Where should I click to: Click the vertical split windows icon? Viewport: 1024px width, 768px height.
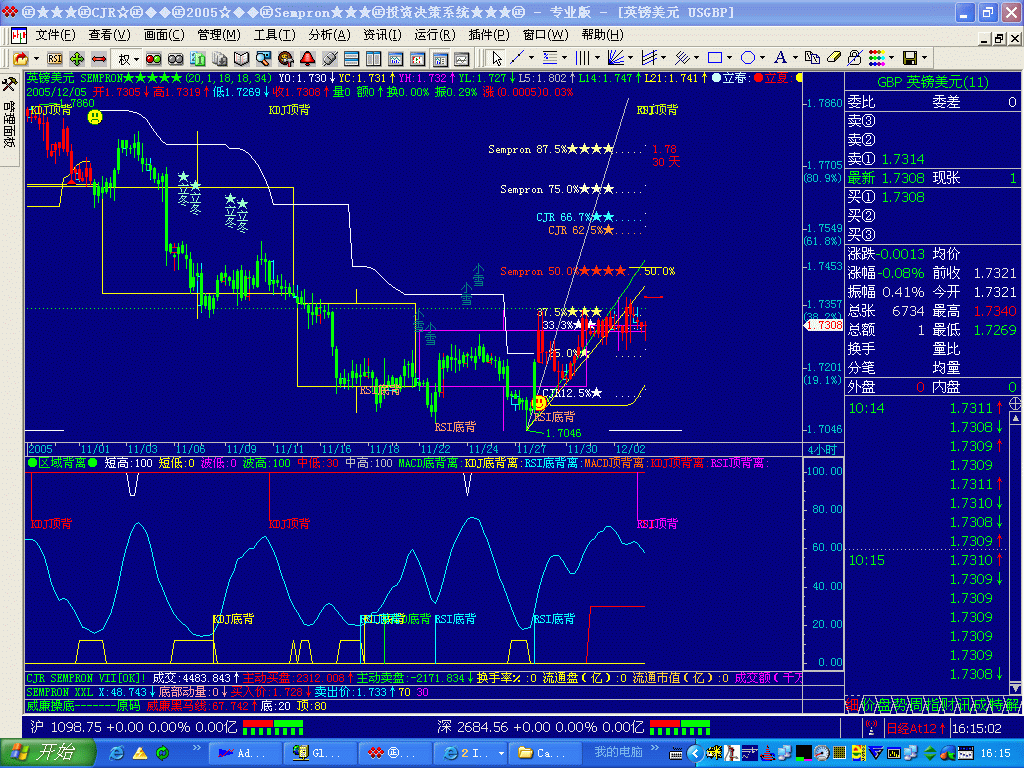[374, 59]
